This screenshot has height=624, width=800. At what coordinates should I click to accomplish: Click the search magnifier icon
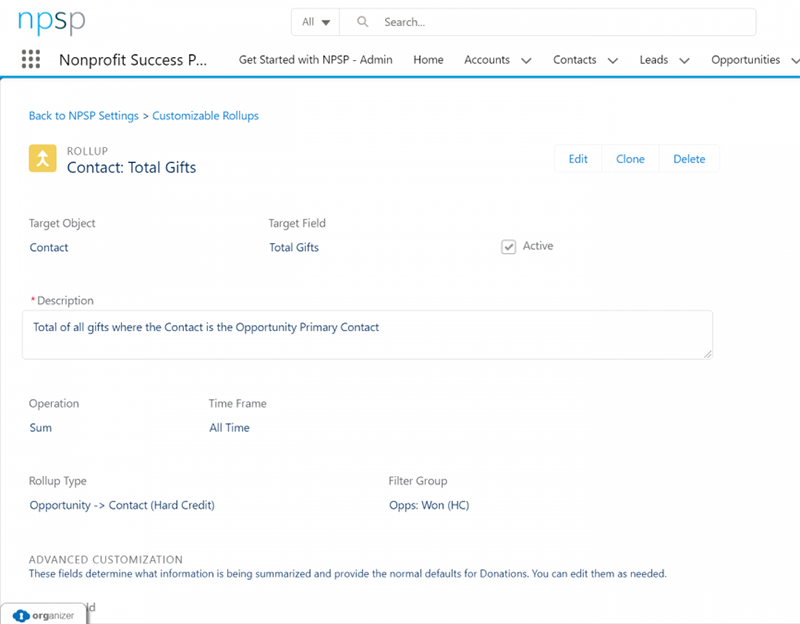point(362,22)
